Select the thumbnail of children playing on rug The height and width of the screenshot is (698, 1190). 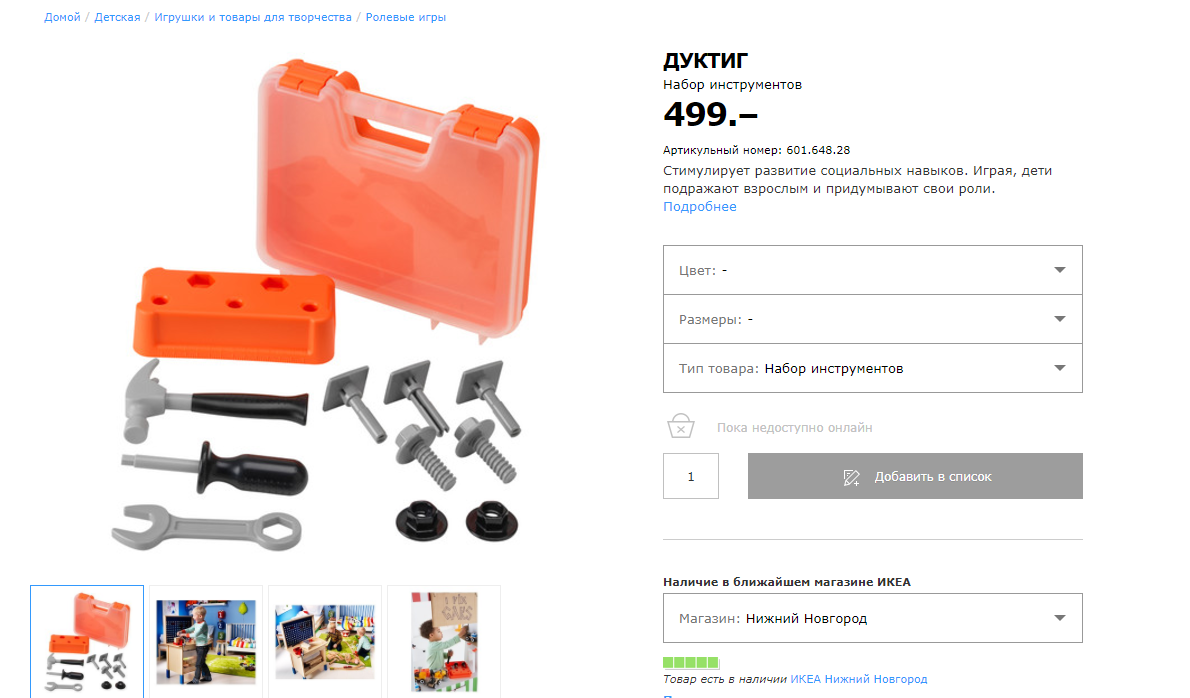325,642
